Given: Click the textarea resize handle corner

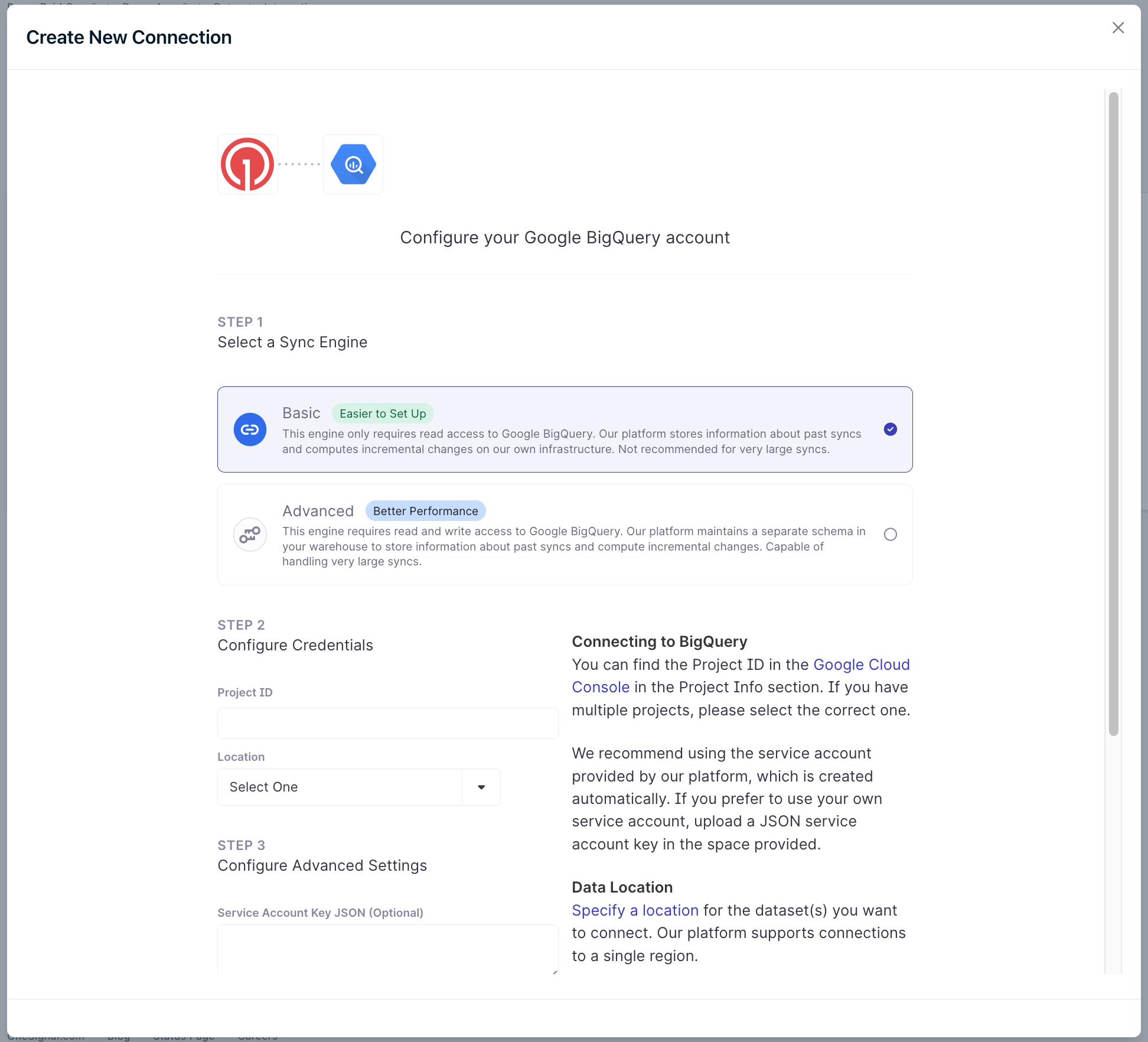Looking at the screenshot, I should point(555,972).
